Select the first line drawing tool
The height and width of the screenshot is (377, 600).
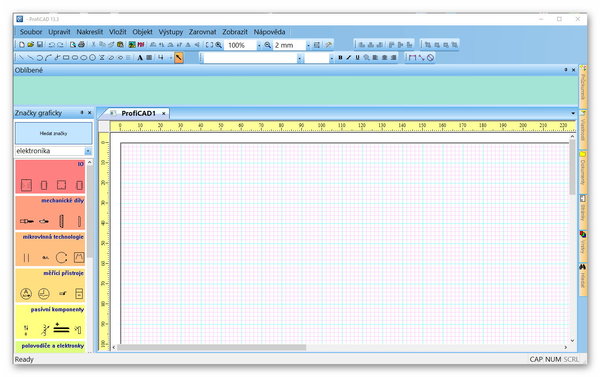(x=22, y=58)
